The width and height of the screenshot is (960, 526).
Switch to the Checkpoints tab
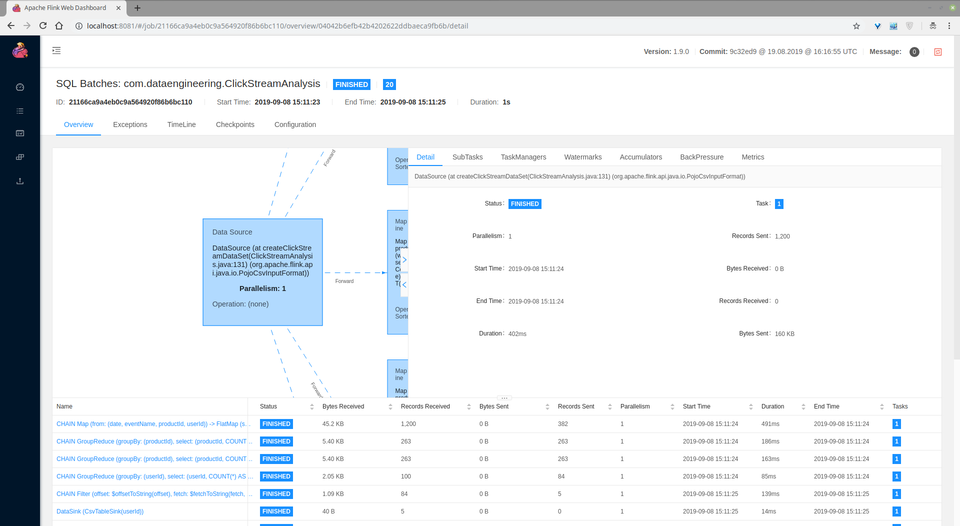click(234, 124)
